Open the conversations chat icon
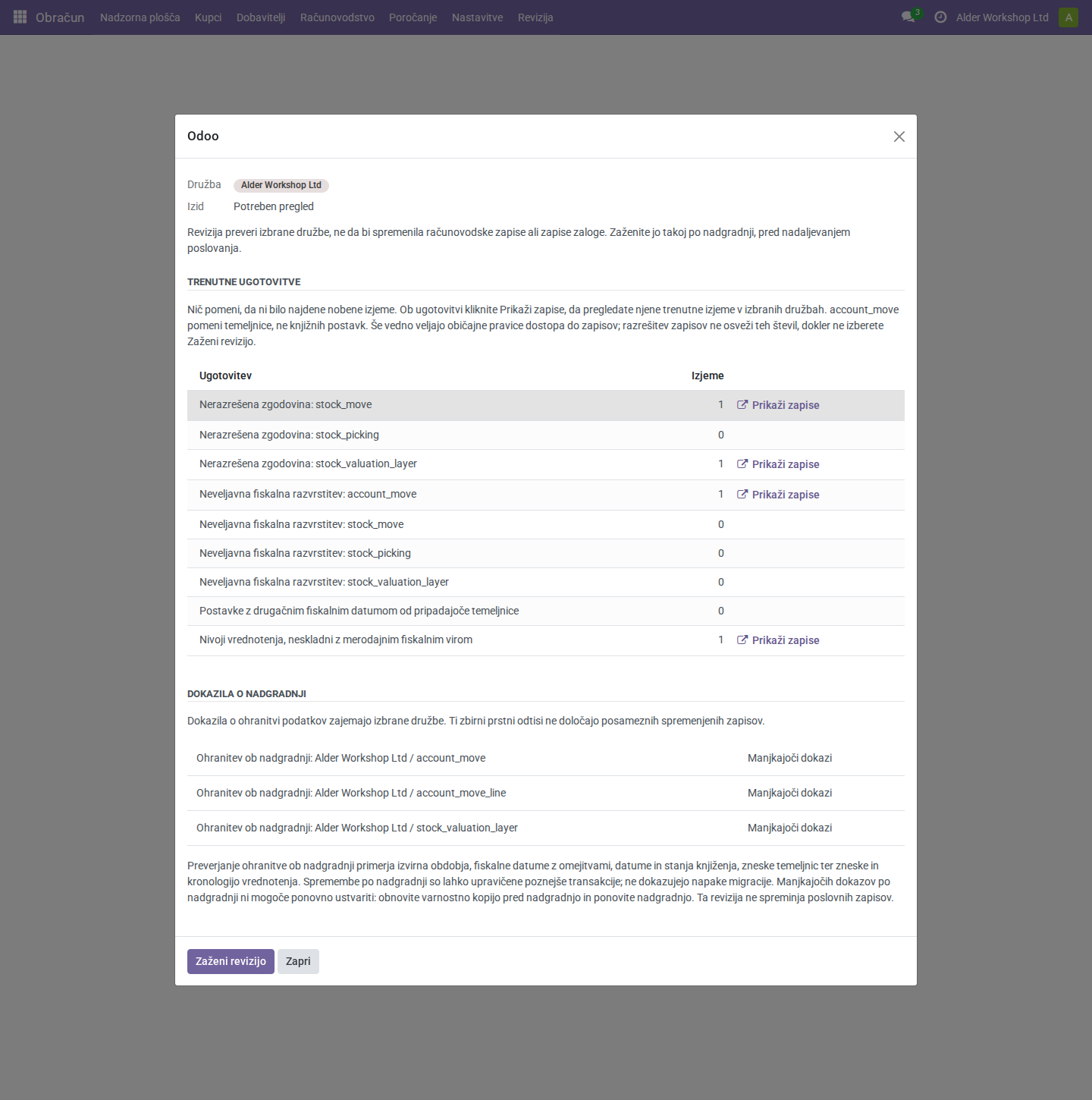The height and width of the screenshot is (1100, 1092). [x=908, y=17]
